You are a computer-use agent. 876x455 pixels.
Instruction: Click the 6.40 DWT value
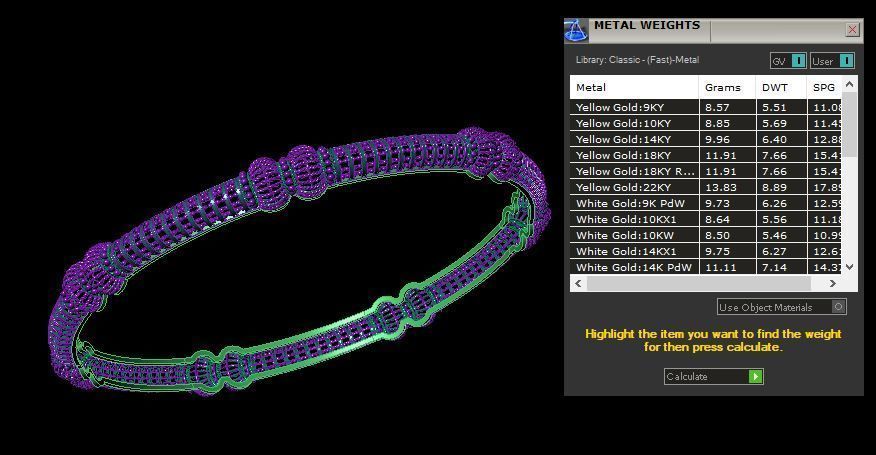(774, 139)
